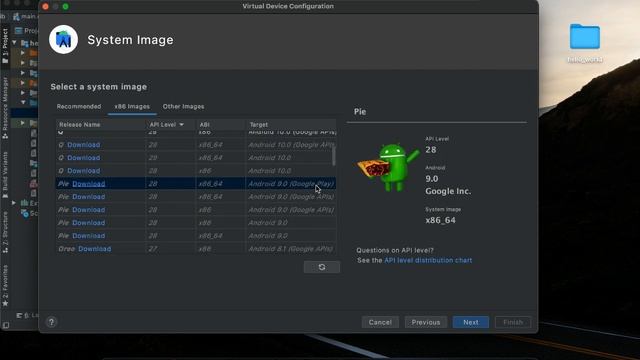Open the help question mark button
Image resolution: width=640 pixels, height=360 pixels.
[x=51, y=322]
